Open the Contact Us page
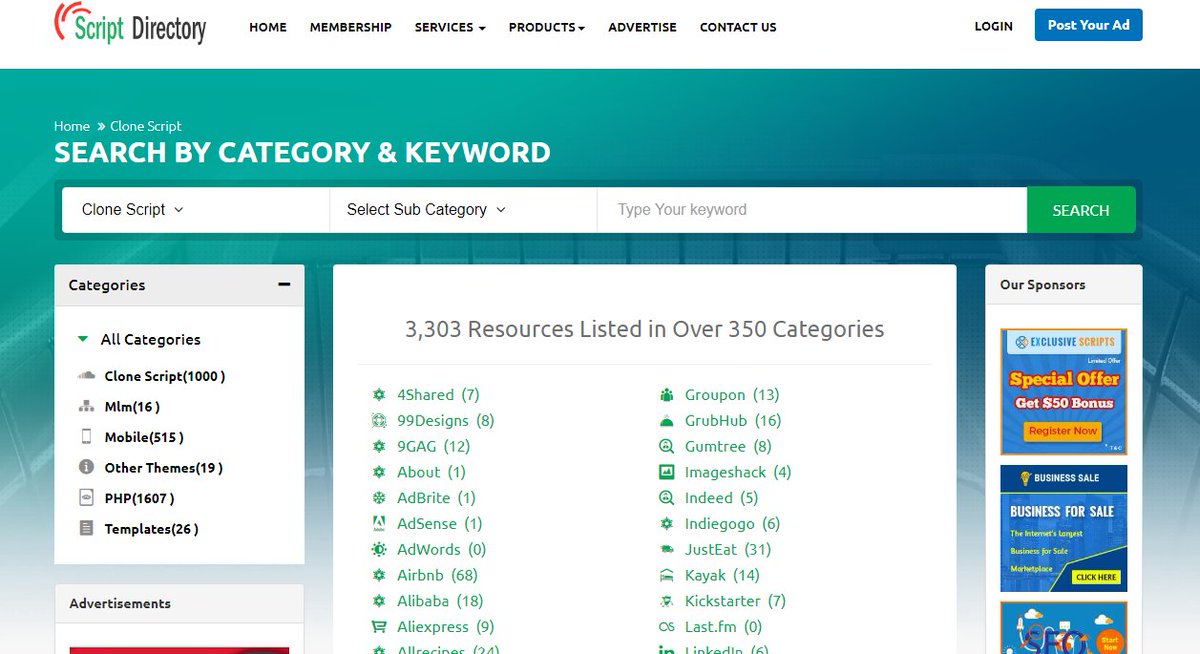Image resolution: width=1200 pixels, height=654 pixels. [x=738, y=27]
